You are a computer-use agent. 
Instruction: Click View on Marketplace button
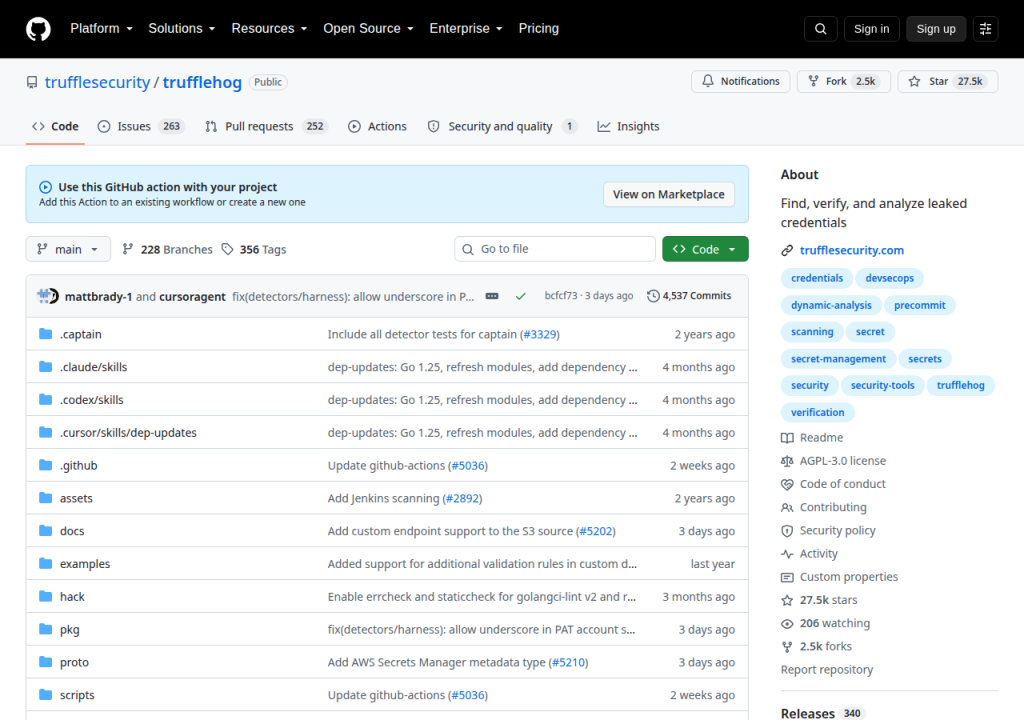(x=669, y=194)
